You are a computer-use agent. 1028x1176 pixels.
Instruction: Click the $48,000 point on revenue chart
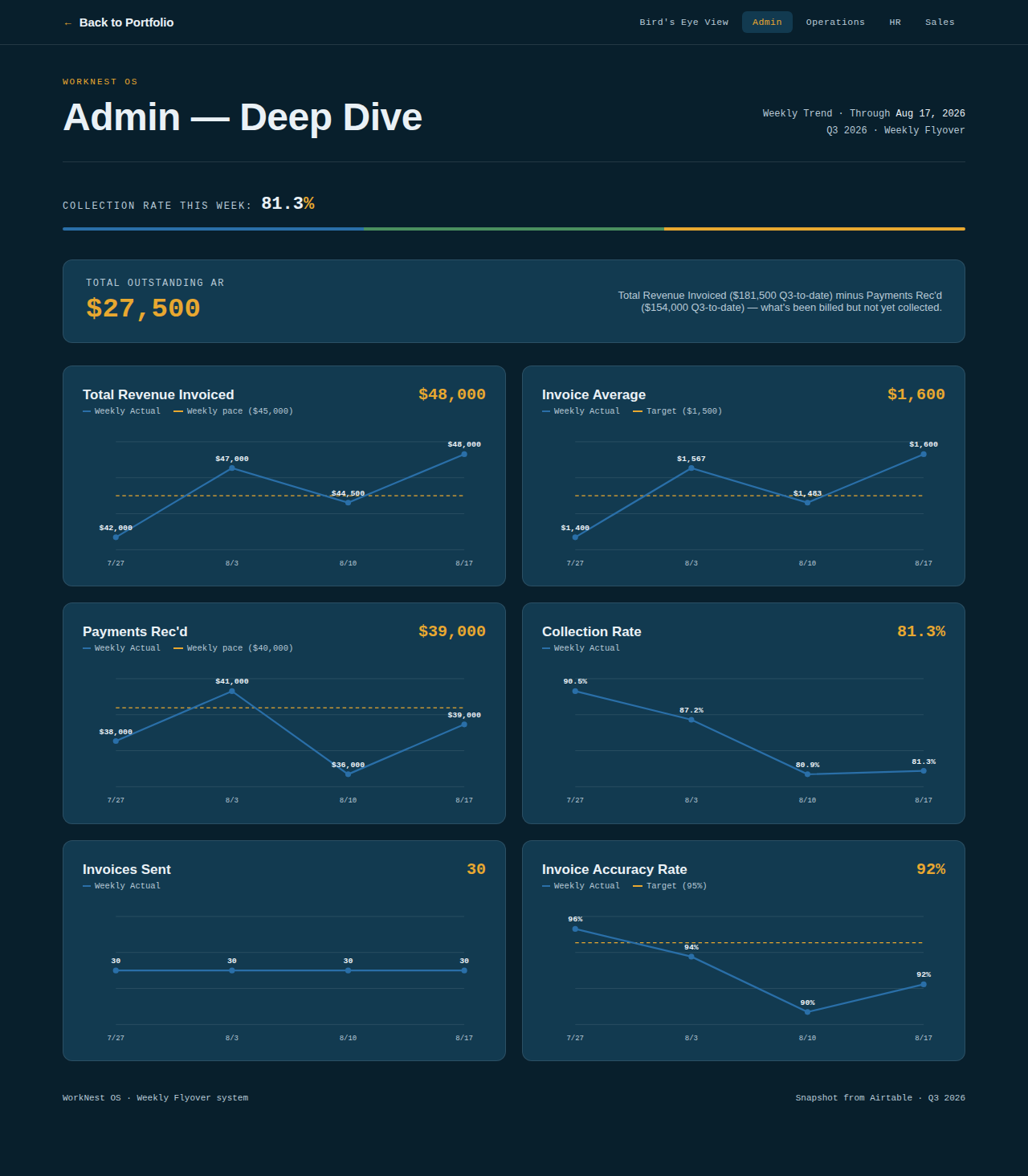coord(464,454)
